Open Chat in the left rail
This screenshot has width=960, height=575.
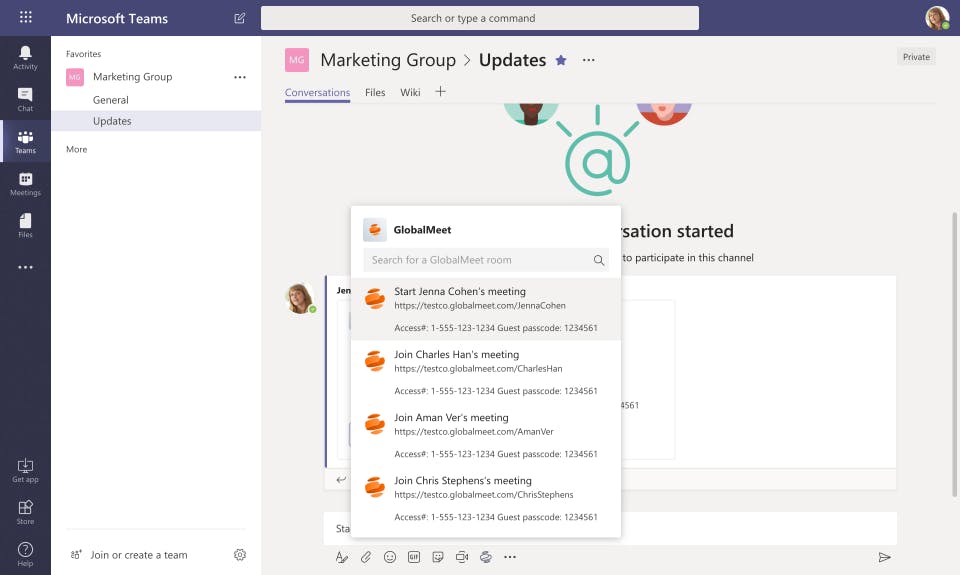coord(25,99)
